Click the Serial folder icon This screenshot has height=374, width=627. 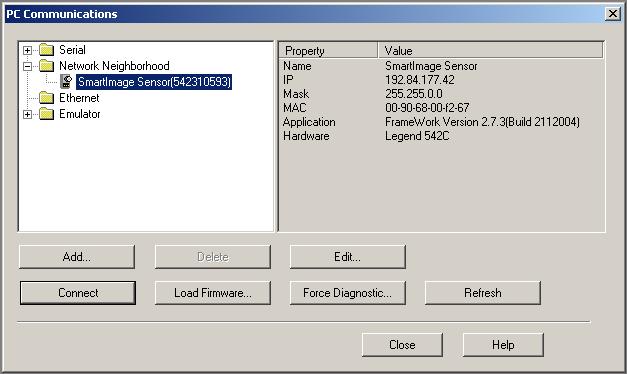coord(46,50)
